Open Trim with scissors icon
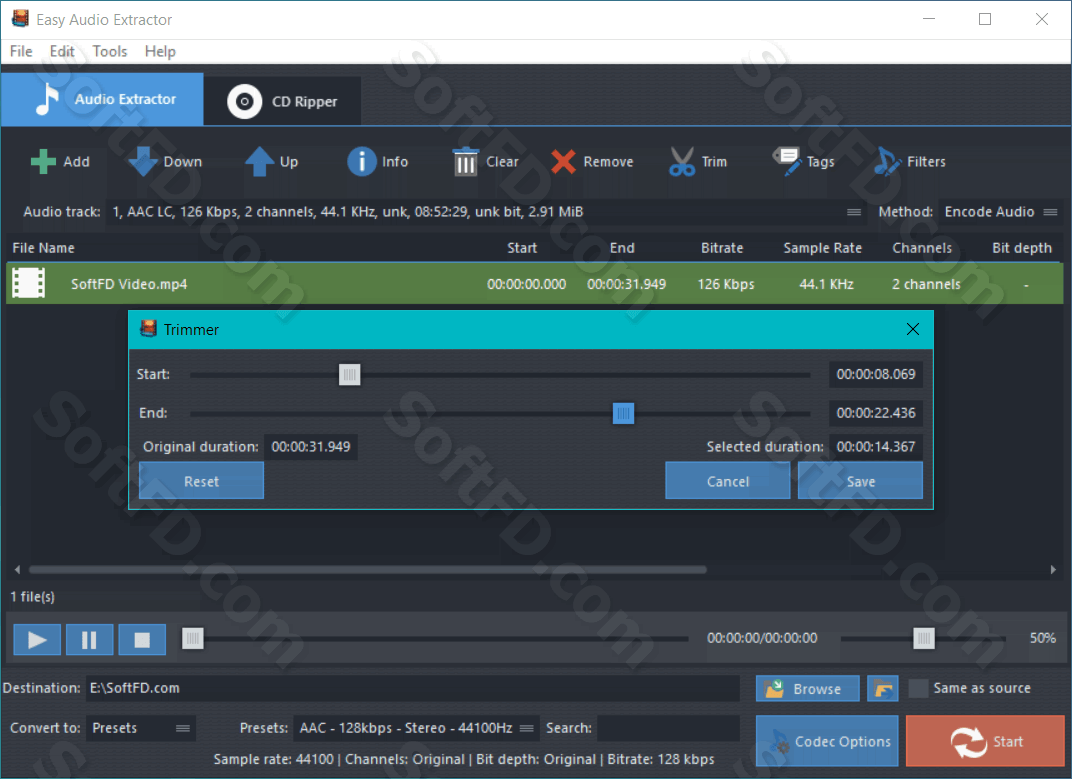1072x779 pixels. (x=682, y=162)
